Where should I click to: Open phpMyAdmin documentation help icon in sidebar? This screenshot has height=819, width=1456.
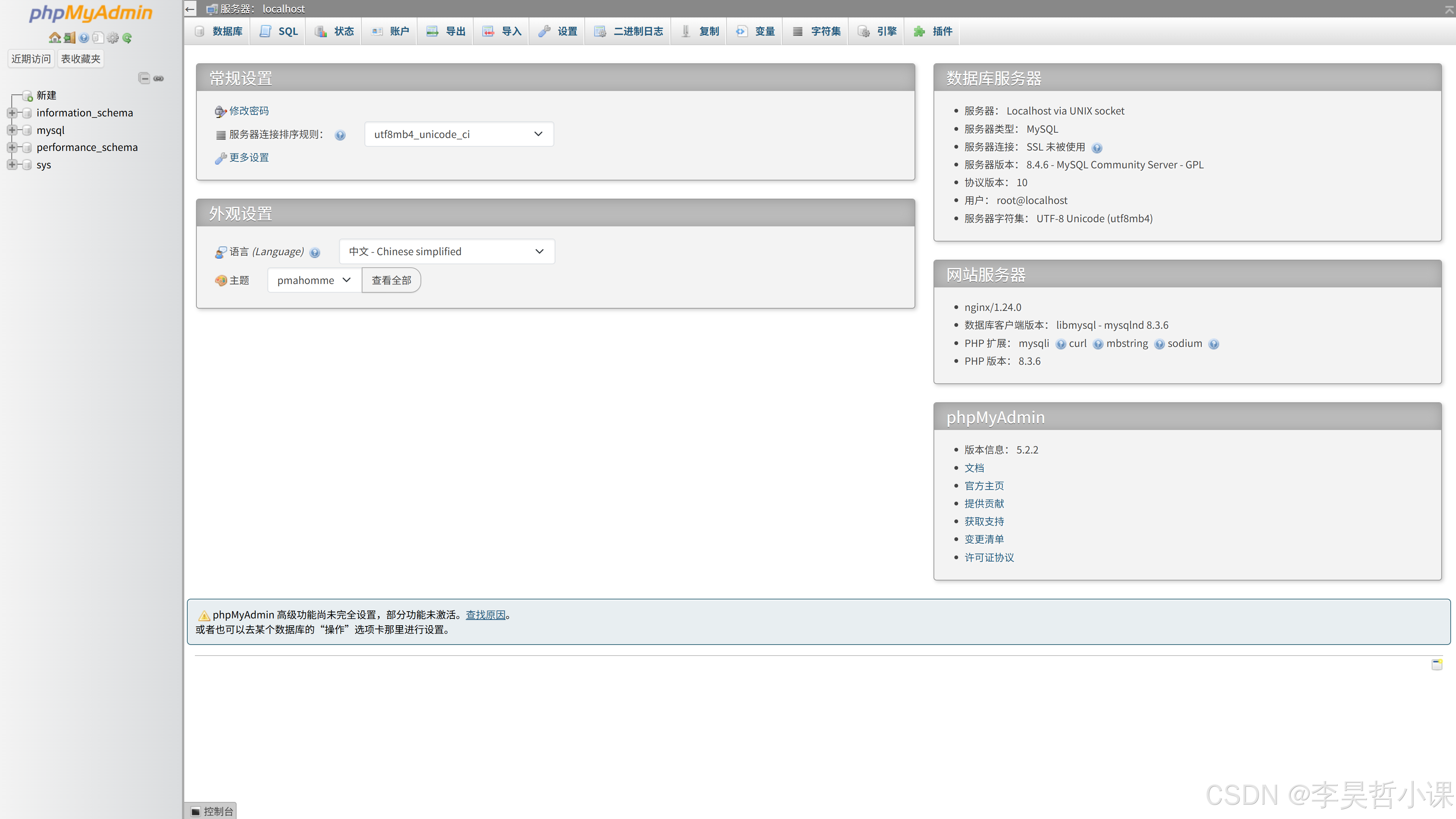coord(84,38)
